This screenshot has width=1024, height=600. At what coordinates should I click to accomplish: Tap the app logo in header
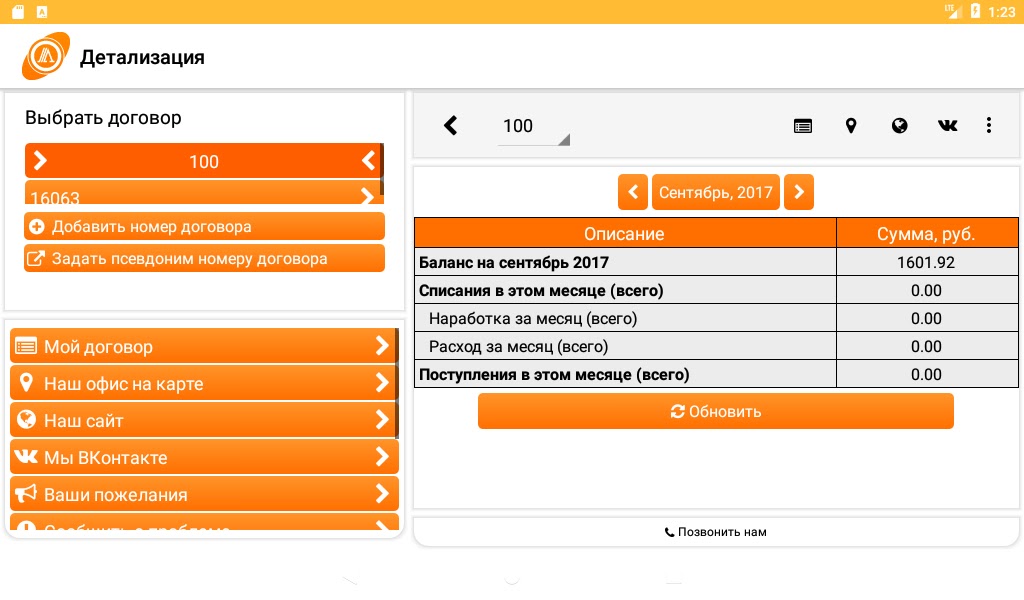[46, 57]
